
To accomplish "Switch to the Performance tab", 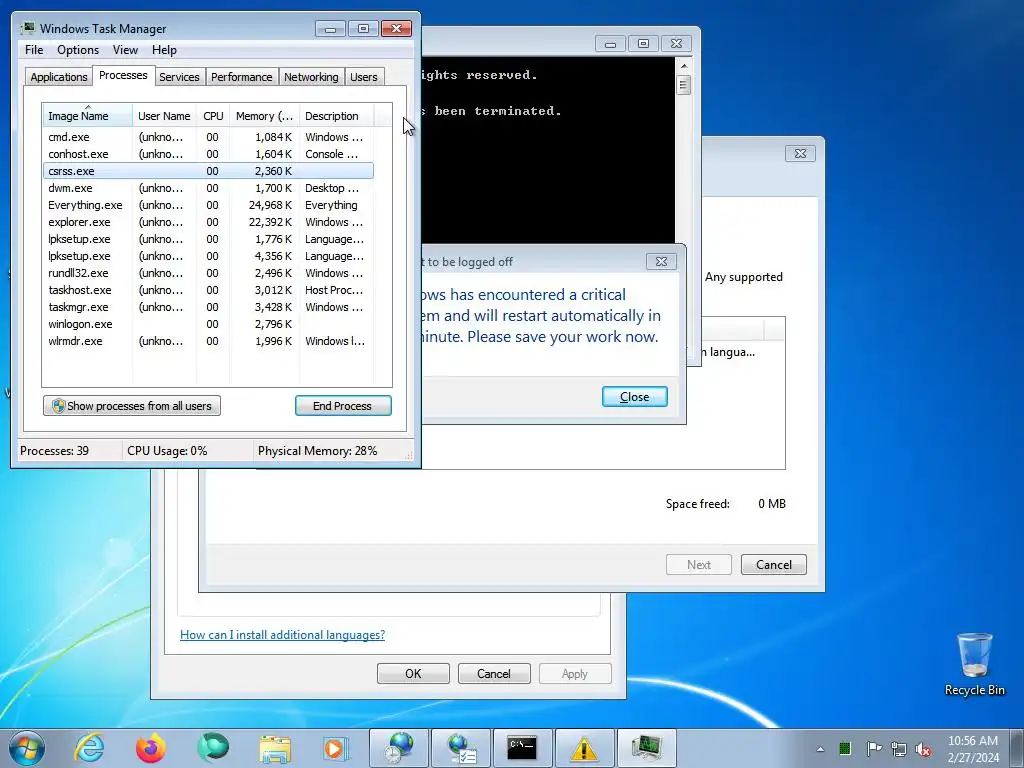I will [x=241, y=76].
